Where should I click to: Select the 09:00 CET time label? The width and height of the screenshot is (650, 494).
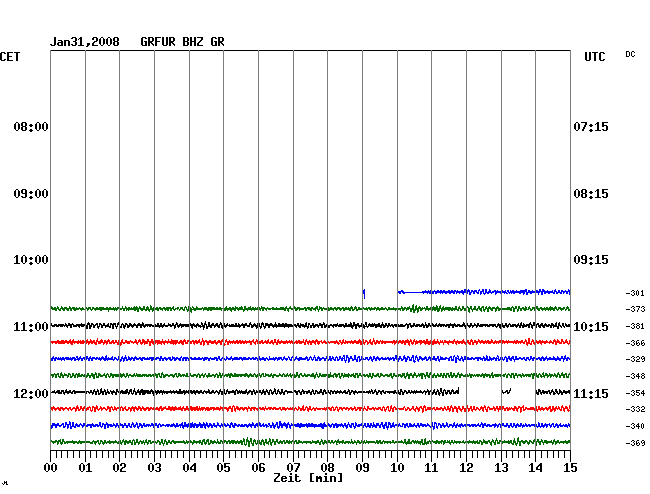tap(31, 194)
